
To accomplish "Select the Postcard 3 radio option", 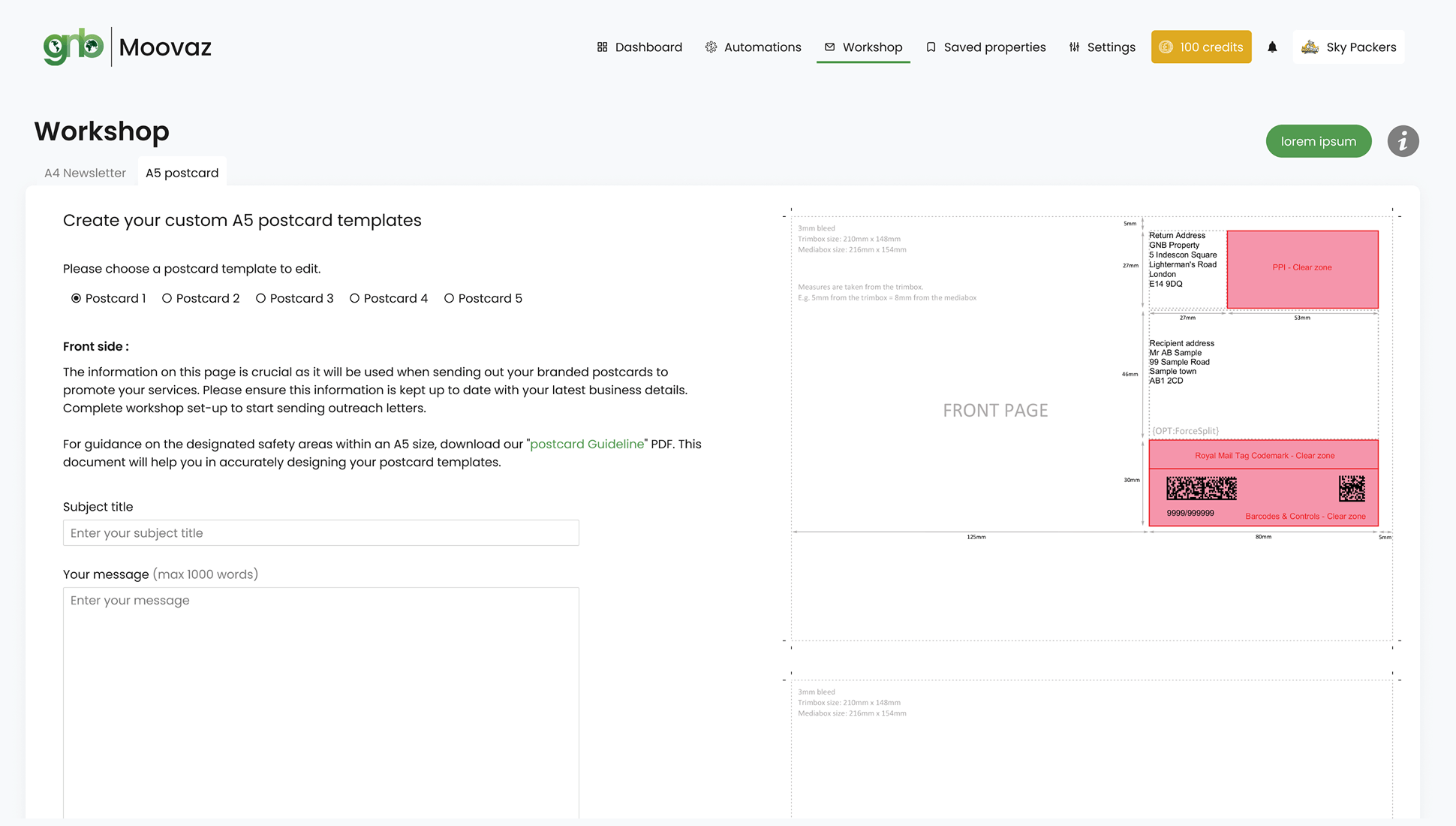I will coord(261,298).
